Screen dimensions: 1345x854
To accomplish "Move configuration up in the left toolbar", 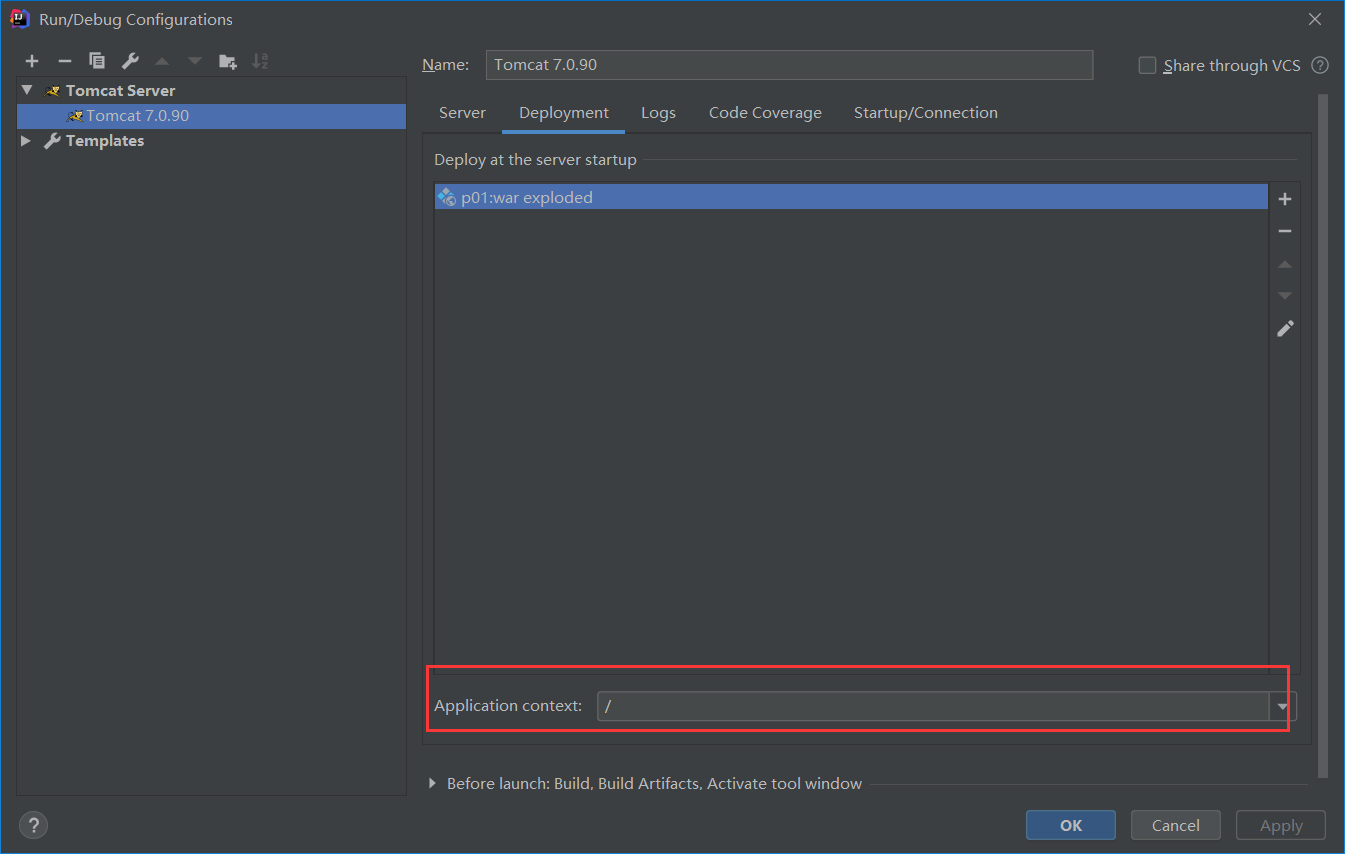I will click(162, 61).
